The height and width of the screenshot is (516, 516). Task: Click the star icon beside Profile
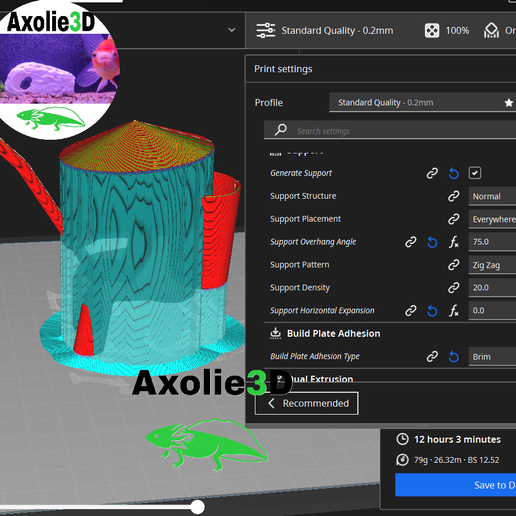[509, 103]
